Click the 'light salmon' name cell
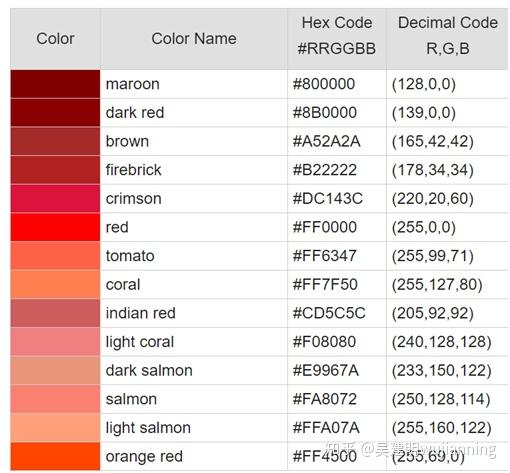Viewport: 510px width, 473px height. [194, 428]
